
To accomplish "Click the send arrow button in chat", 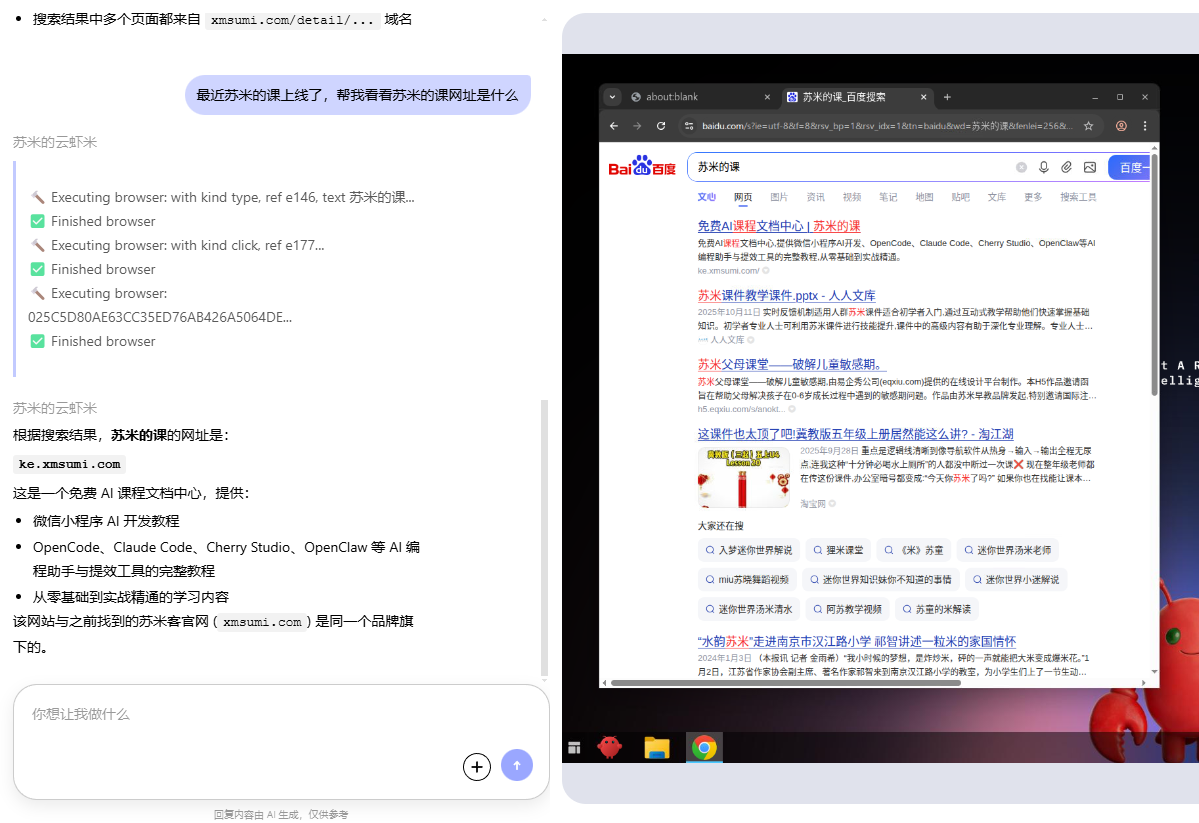I will tap(517, 766).
